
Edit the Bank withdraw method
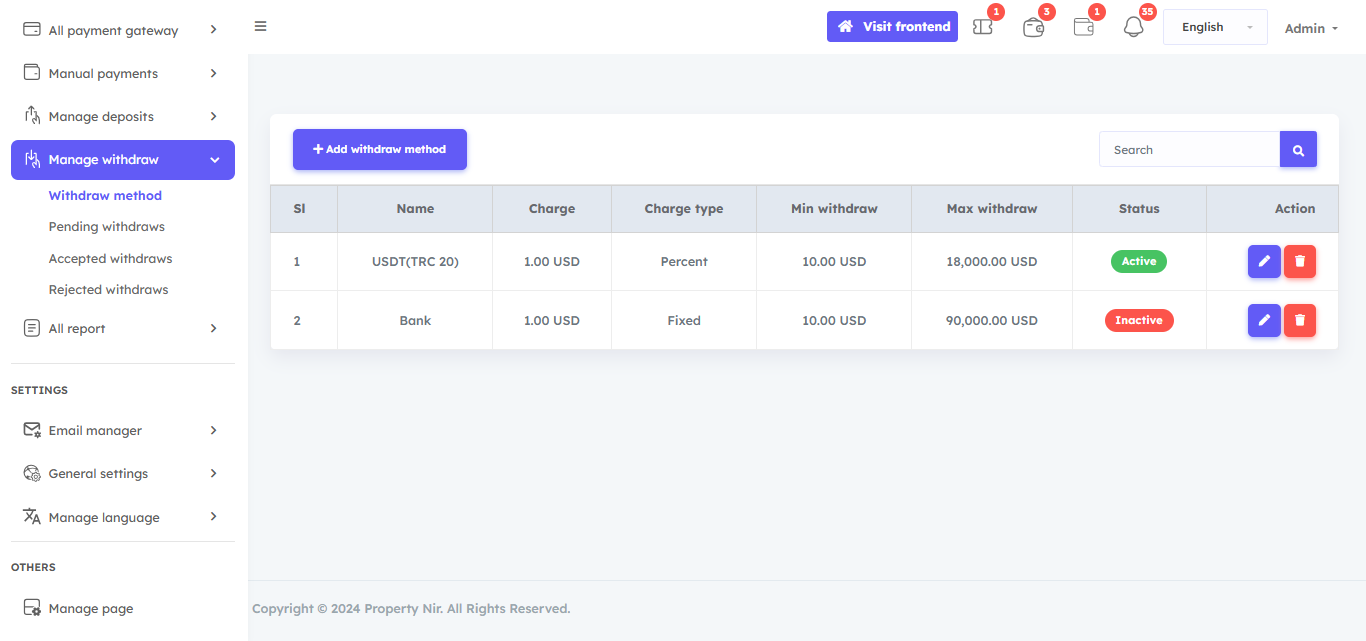tap(1264, 320)
